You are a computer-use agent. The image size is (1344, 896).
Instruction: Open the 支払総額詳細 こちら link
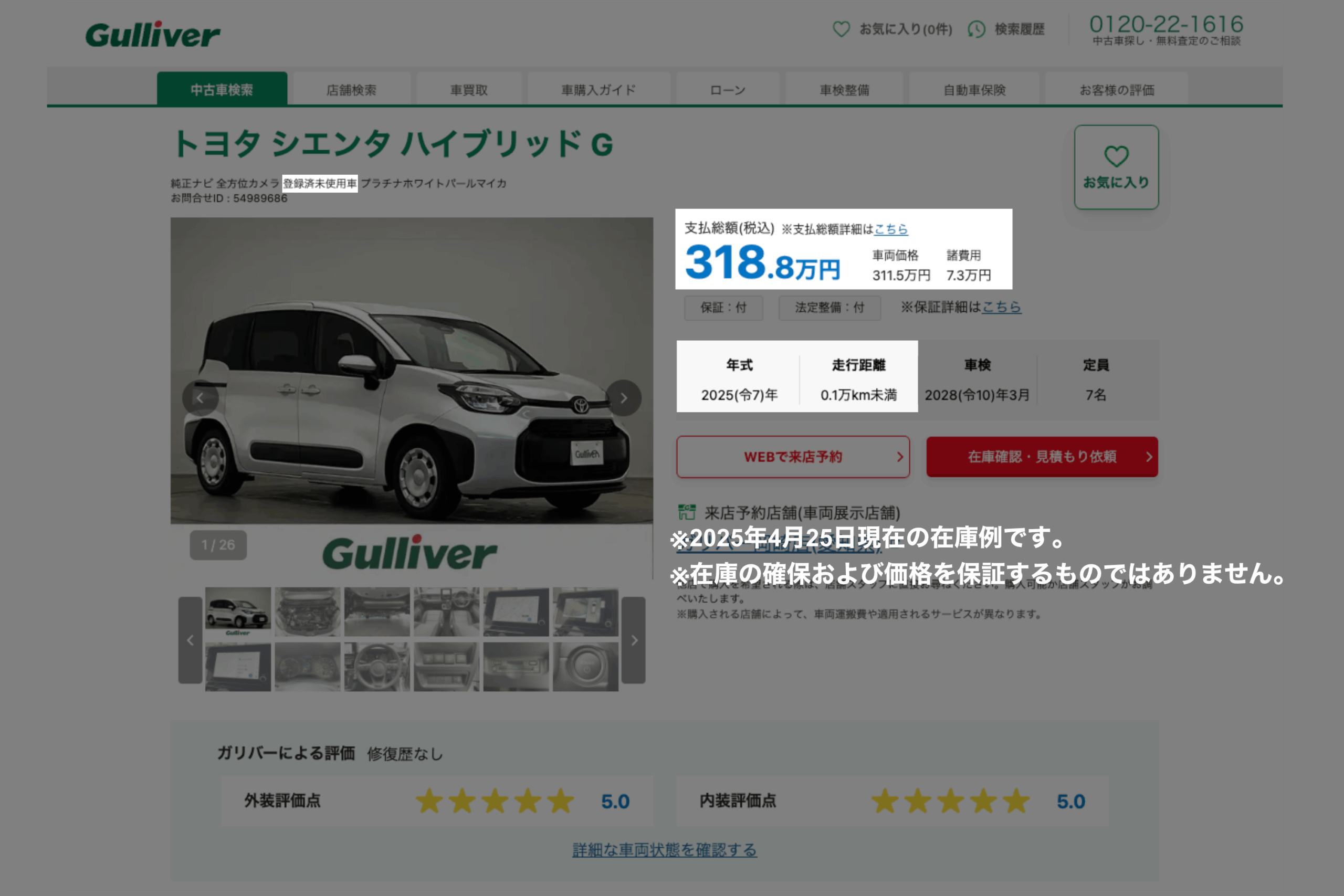[x=891, y=229]
